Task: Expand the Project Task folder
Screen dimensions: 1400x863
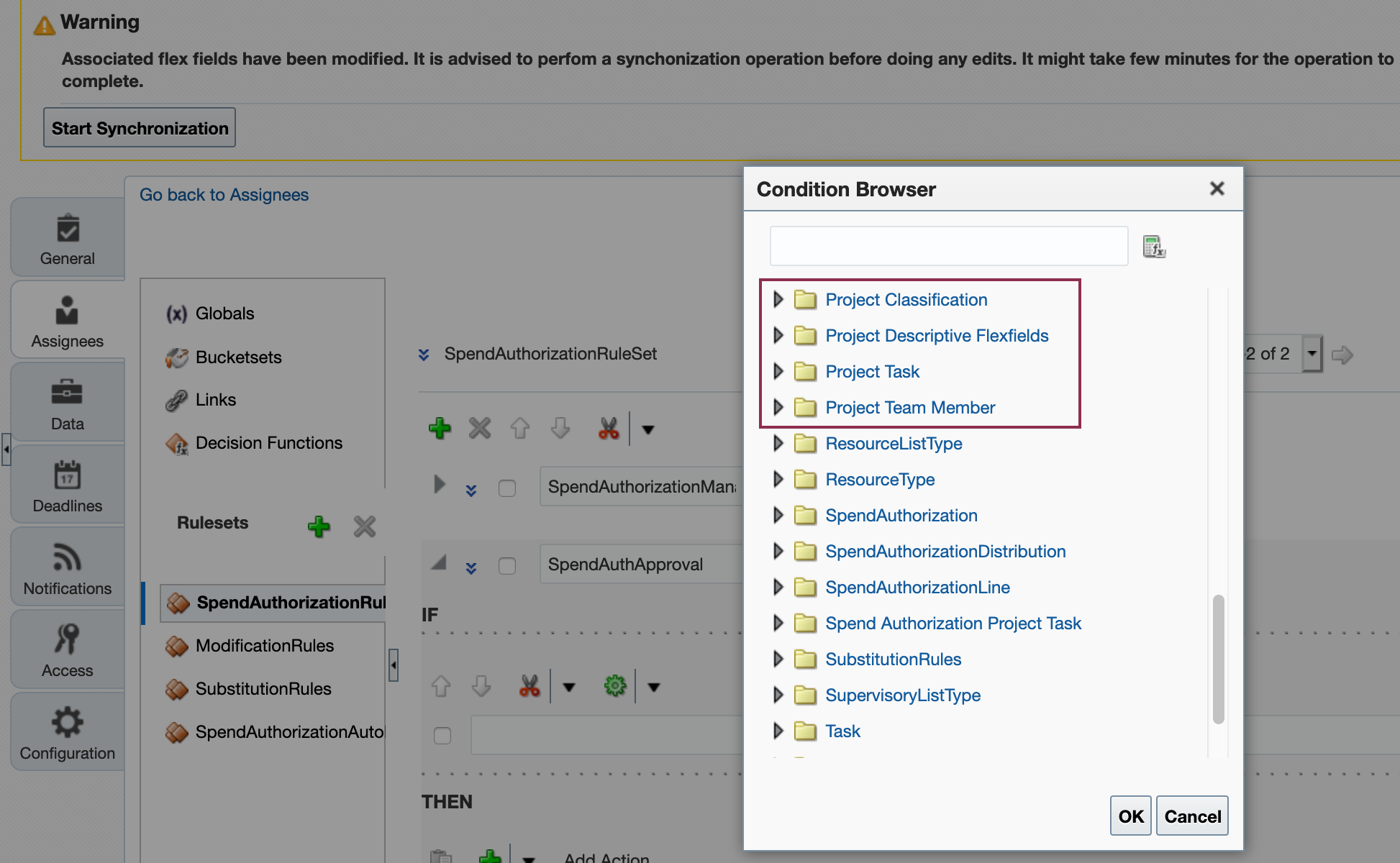Action: tap(778, 372)
